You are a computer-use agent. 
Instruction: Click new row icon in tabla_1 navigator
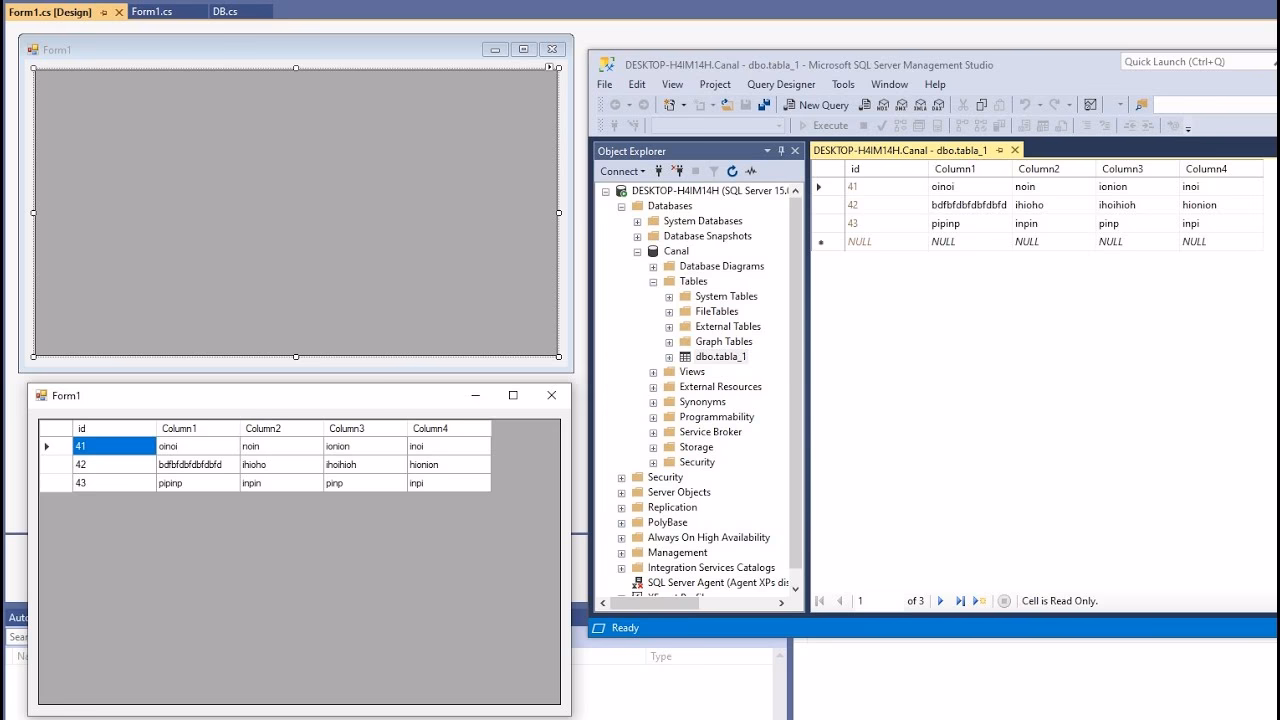[x=981, y=601]
